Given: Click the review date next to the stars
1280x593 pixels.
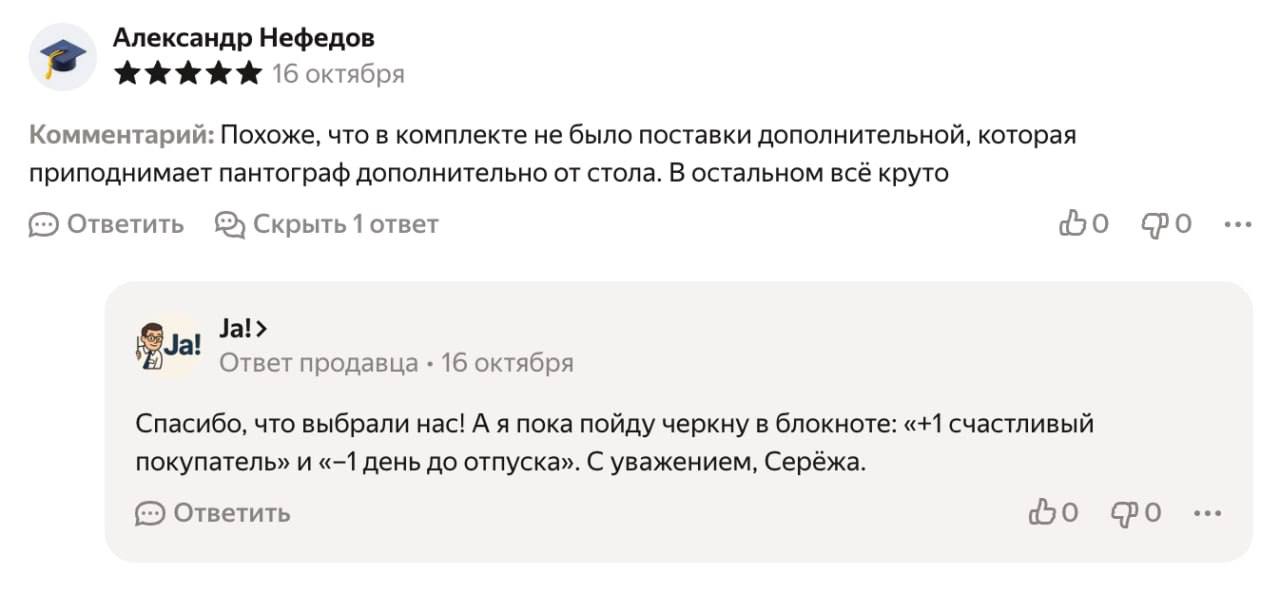Looking at the screenshot, I should (x=338, y=74).
